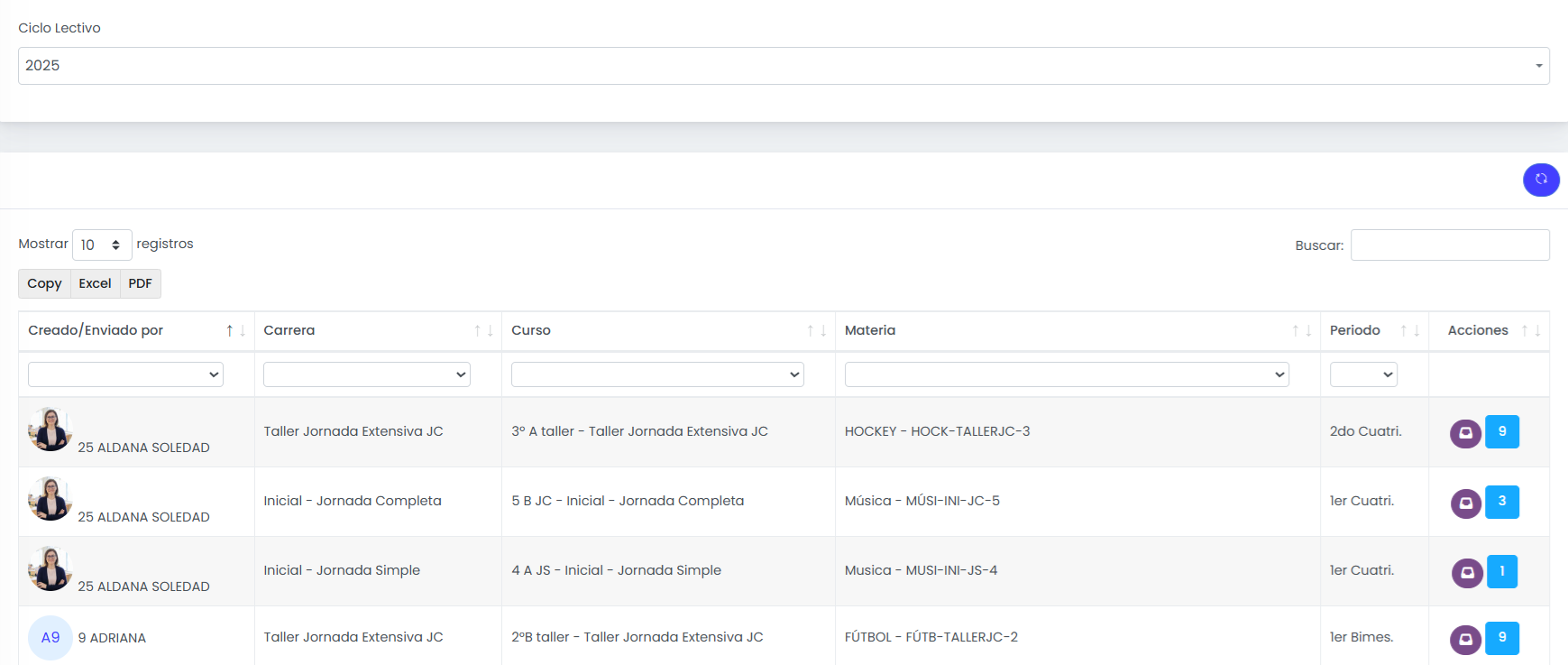1568x665 pixels.
Task: Open the Creado/Enviado por filter dropdown
Action: [125, 374]
